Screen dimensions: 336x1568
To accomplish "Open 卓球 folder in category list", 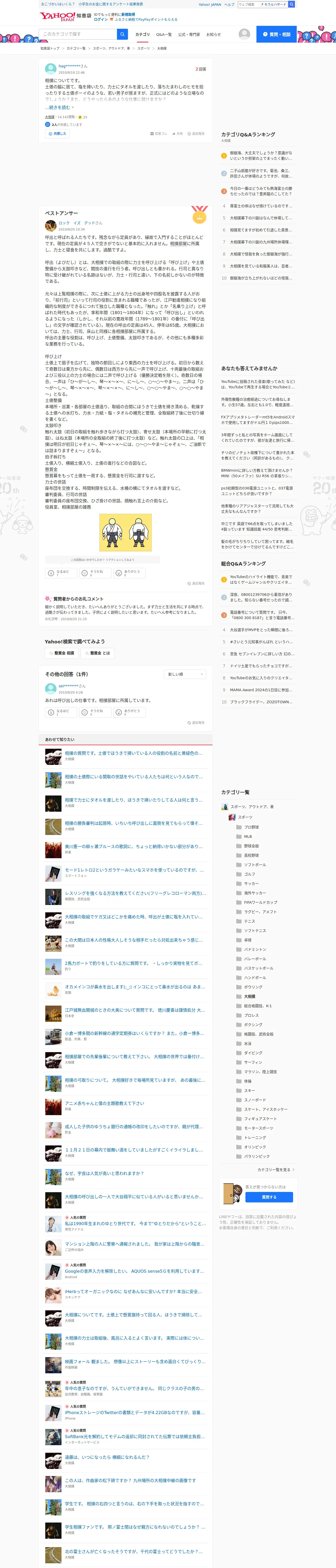I will (244, 940).
